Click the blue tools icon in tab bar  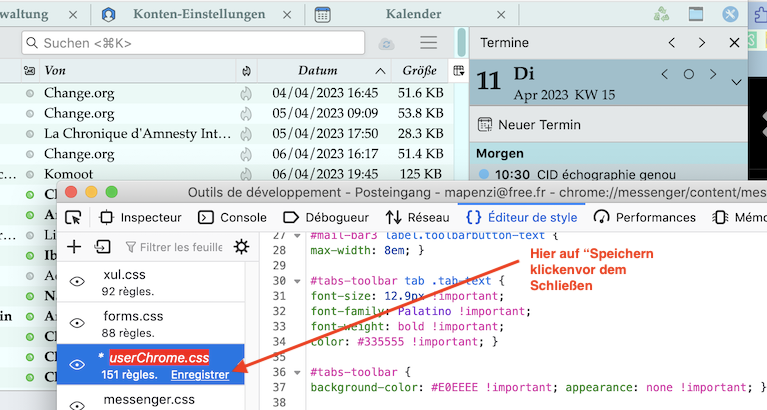[730, 14]
